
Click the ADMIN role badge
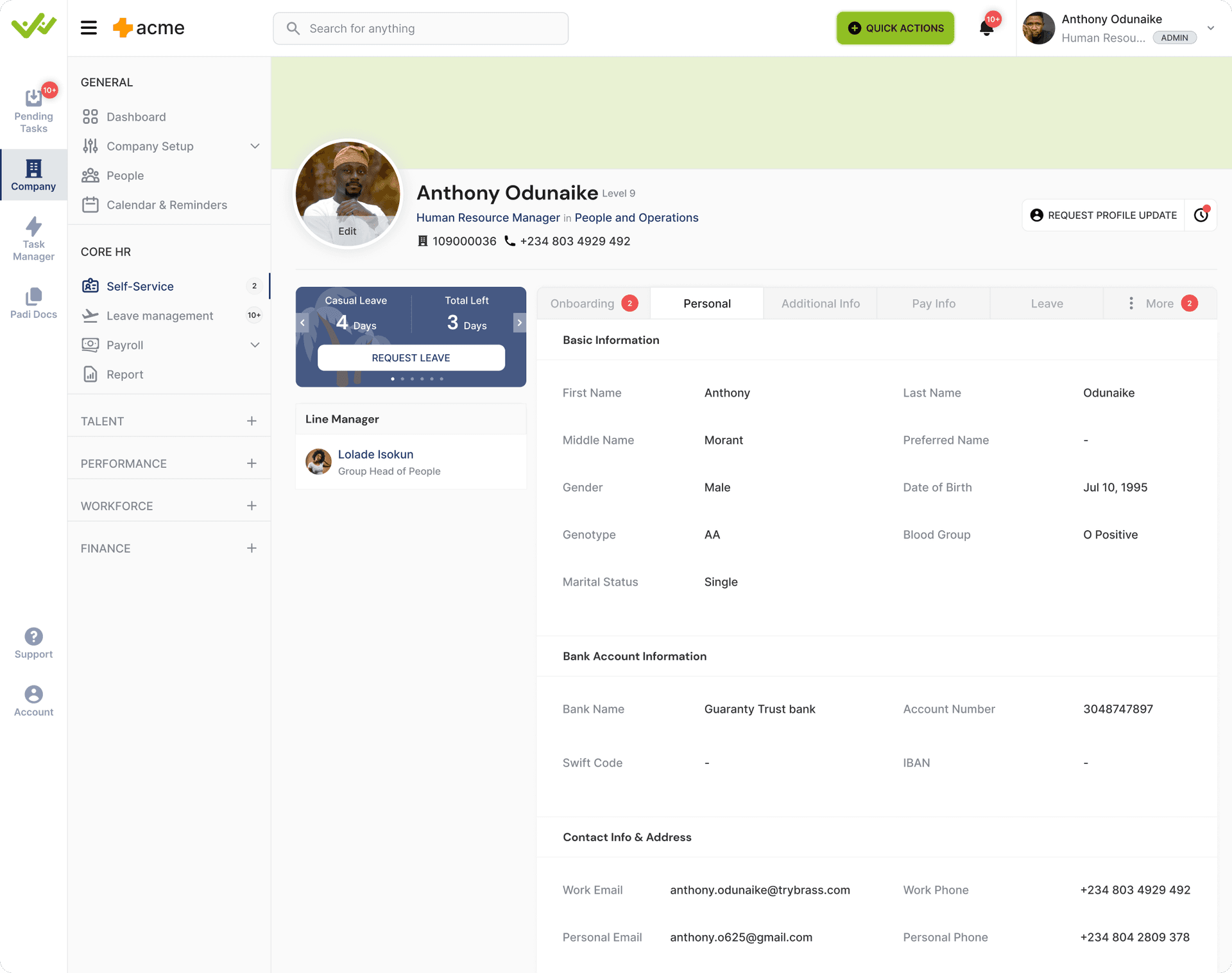pos(1174,37)
